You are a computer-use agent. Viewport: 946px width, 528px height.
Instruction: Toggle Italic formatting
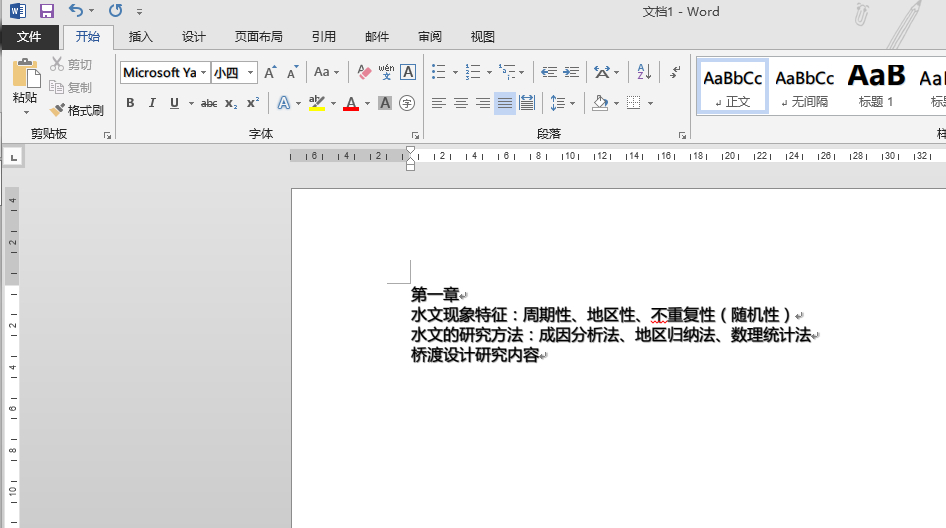pos(152,103)
